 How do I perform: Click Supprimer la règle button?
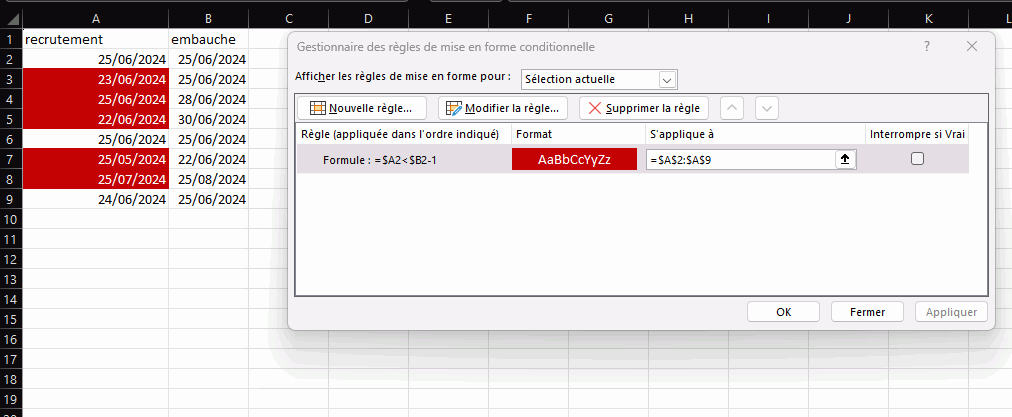643,108
